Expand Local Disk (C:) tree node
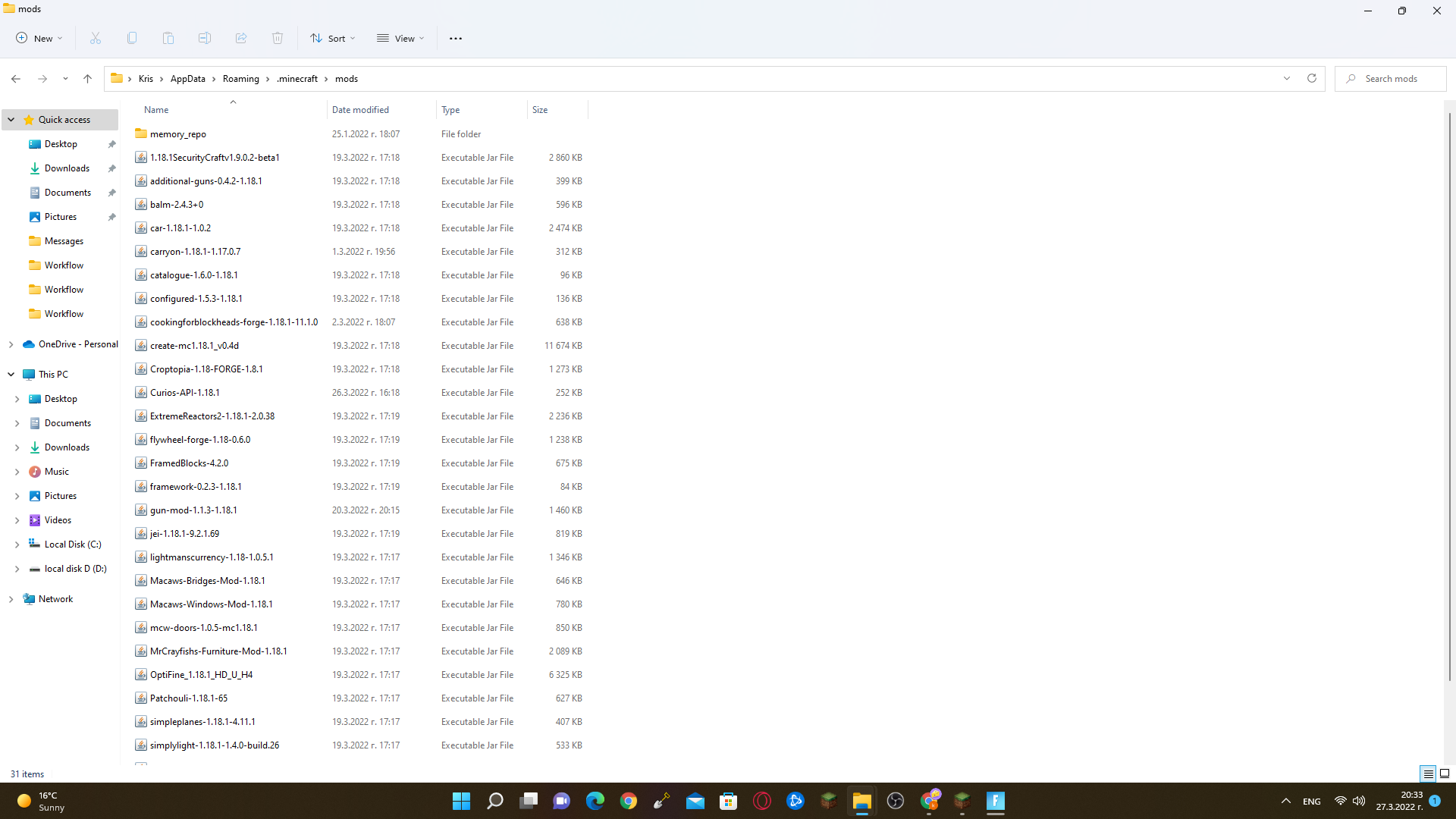The image size is (1456, 819). coord(17,544)
